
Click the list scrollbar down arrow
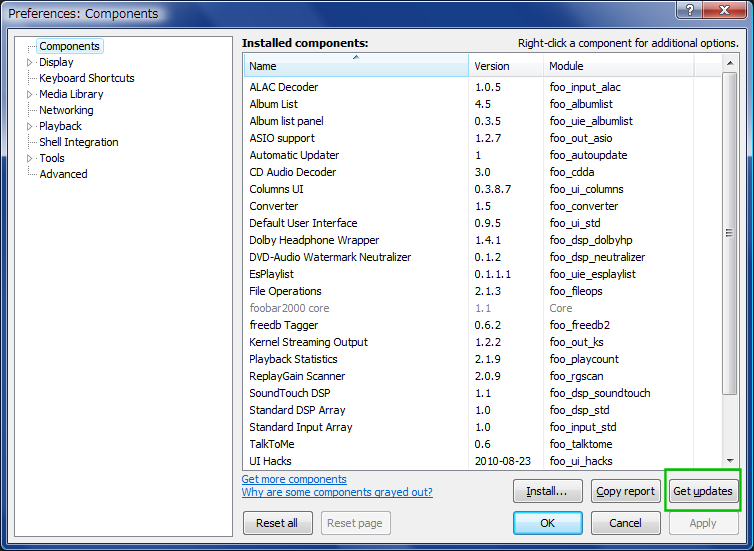coord(730,461)
